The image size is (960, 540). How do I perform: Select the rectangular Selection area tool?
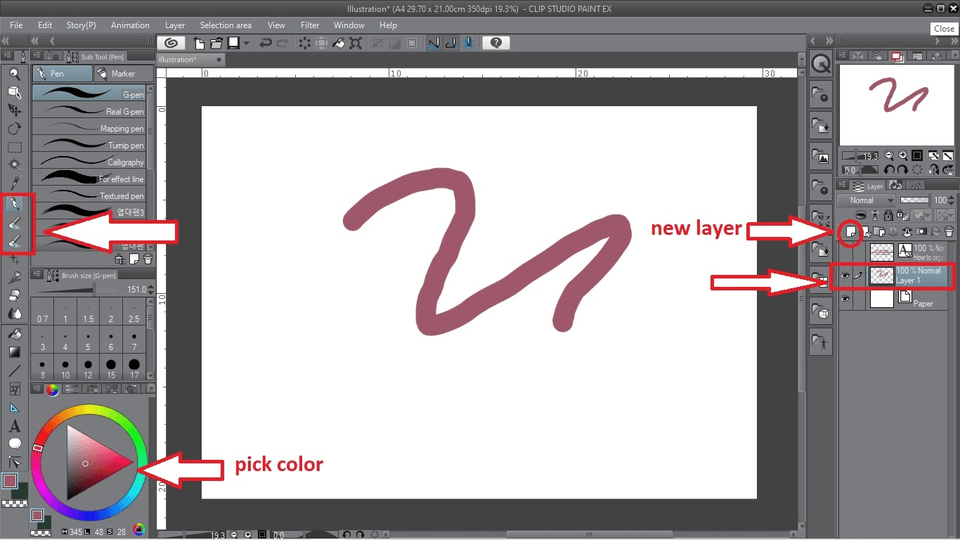pyautogui.click(x=14, y=148)
